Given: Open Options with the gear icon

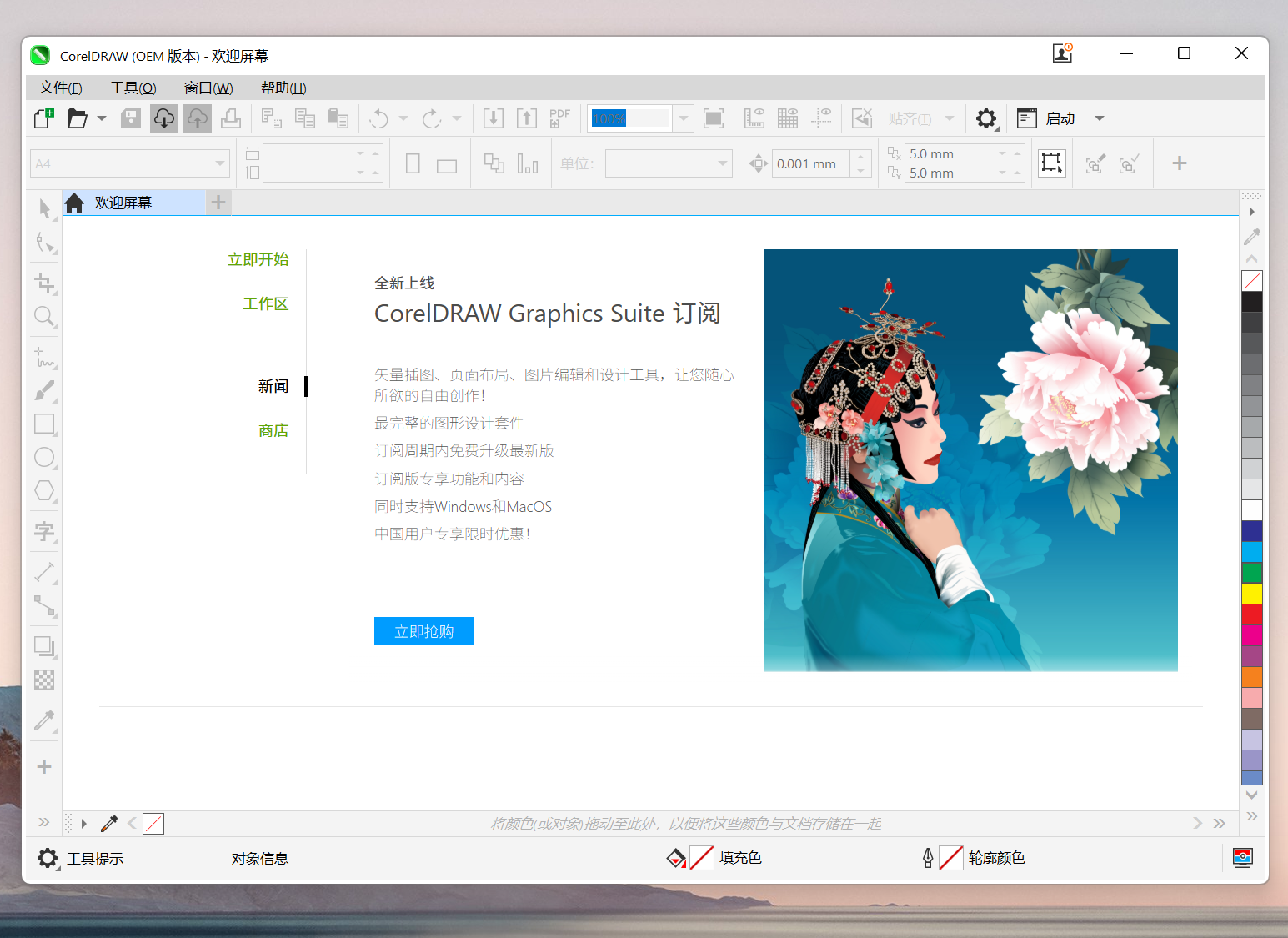Looking at the screenshot, I should tap(986, 118).
